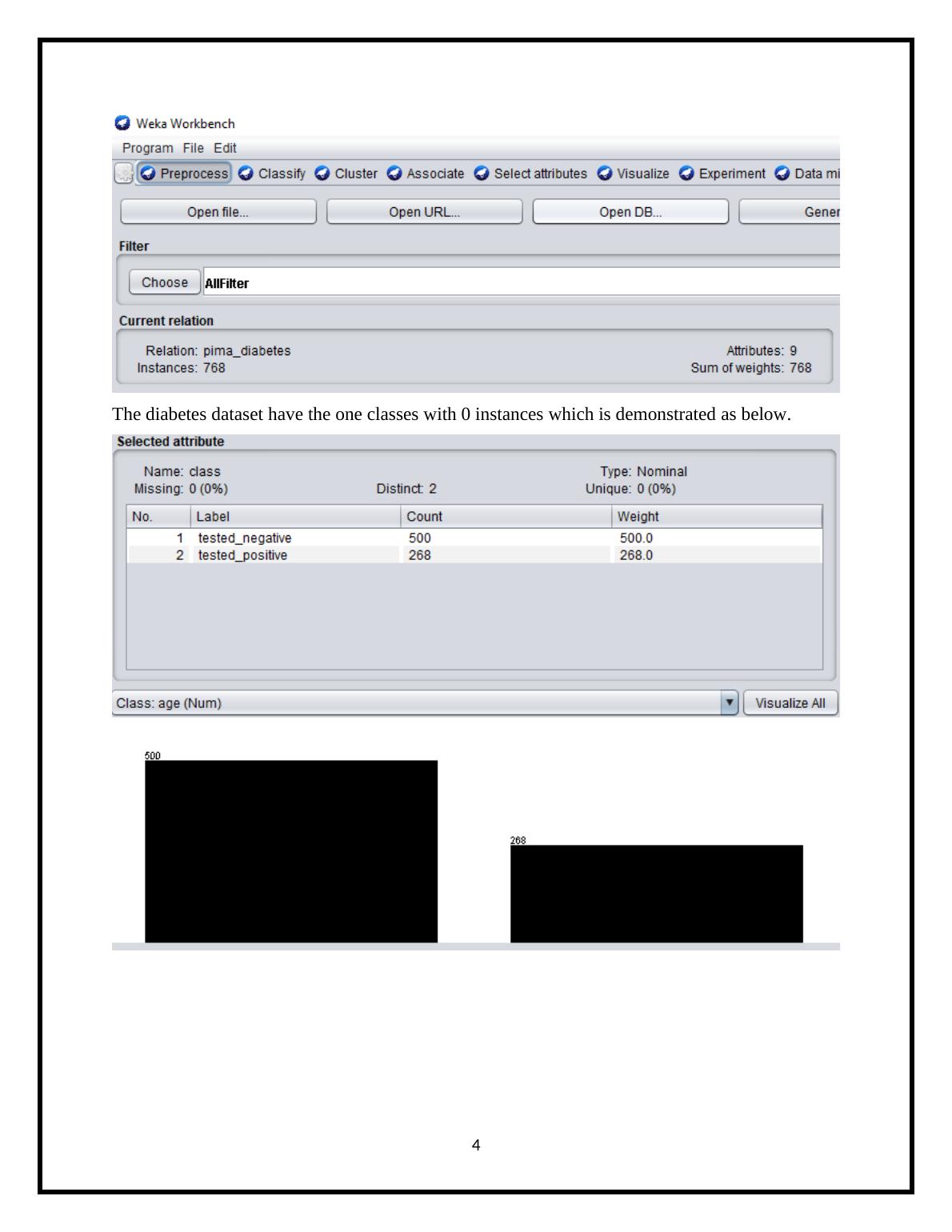
Task: Open Select attributes perspective
Action: tap(530, 174)
